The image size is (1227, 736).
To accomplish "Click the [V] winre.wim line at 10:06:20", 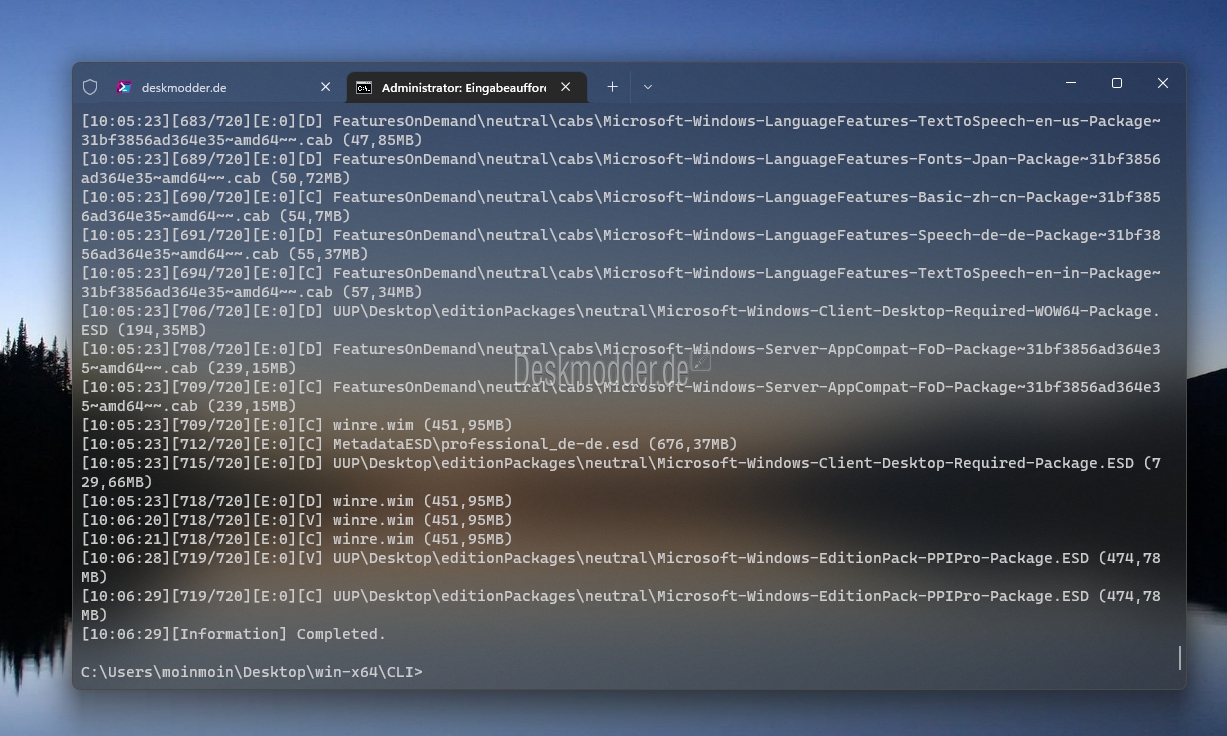I will click(x=296, y=520).
